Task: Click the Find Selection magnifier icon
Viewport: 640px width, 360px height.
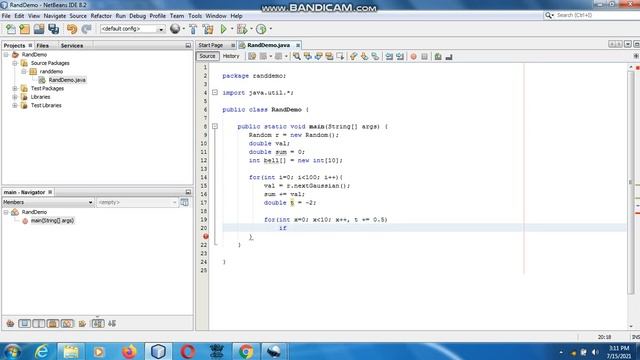Action: tap(297, 57)
